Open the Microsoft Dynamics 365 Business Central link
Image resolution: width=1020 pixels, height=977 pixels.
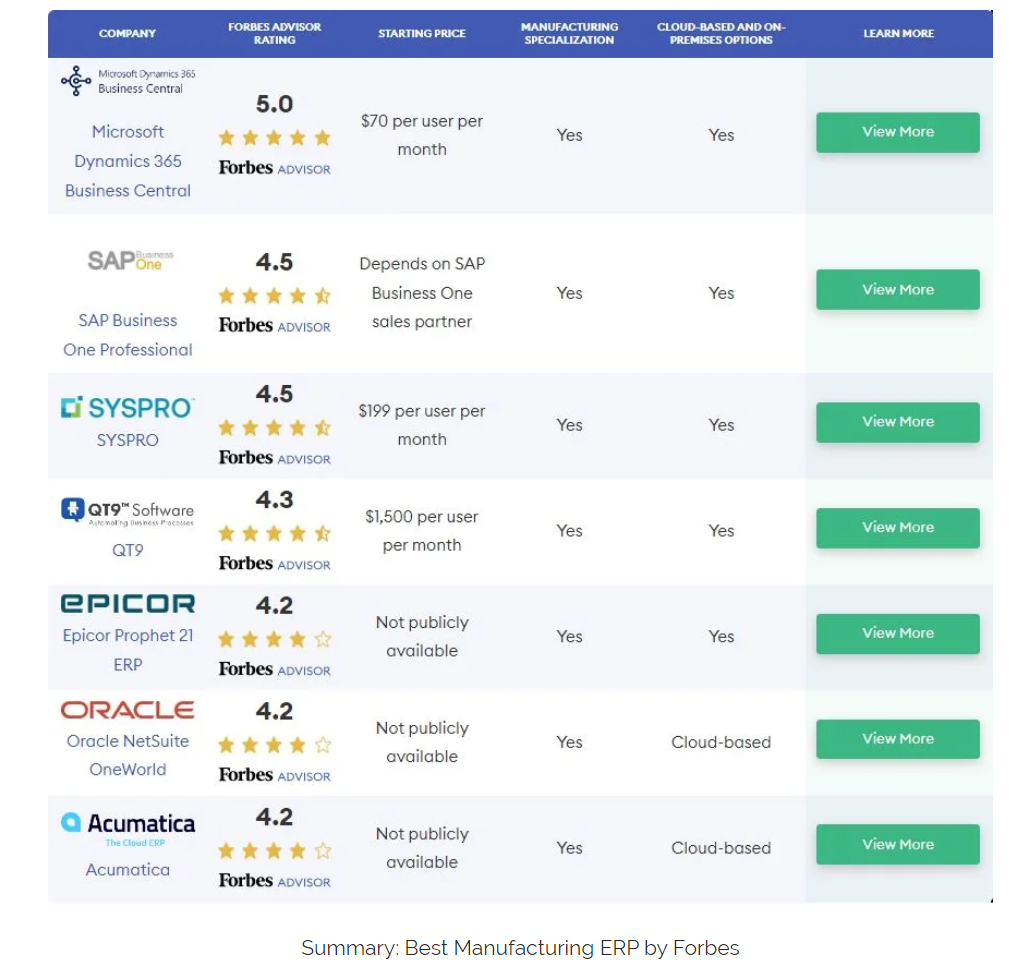(128, 161)
